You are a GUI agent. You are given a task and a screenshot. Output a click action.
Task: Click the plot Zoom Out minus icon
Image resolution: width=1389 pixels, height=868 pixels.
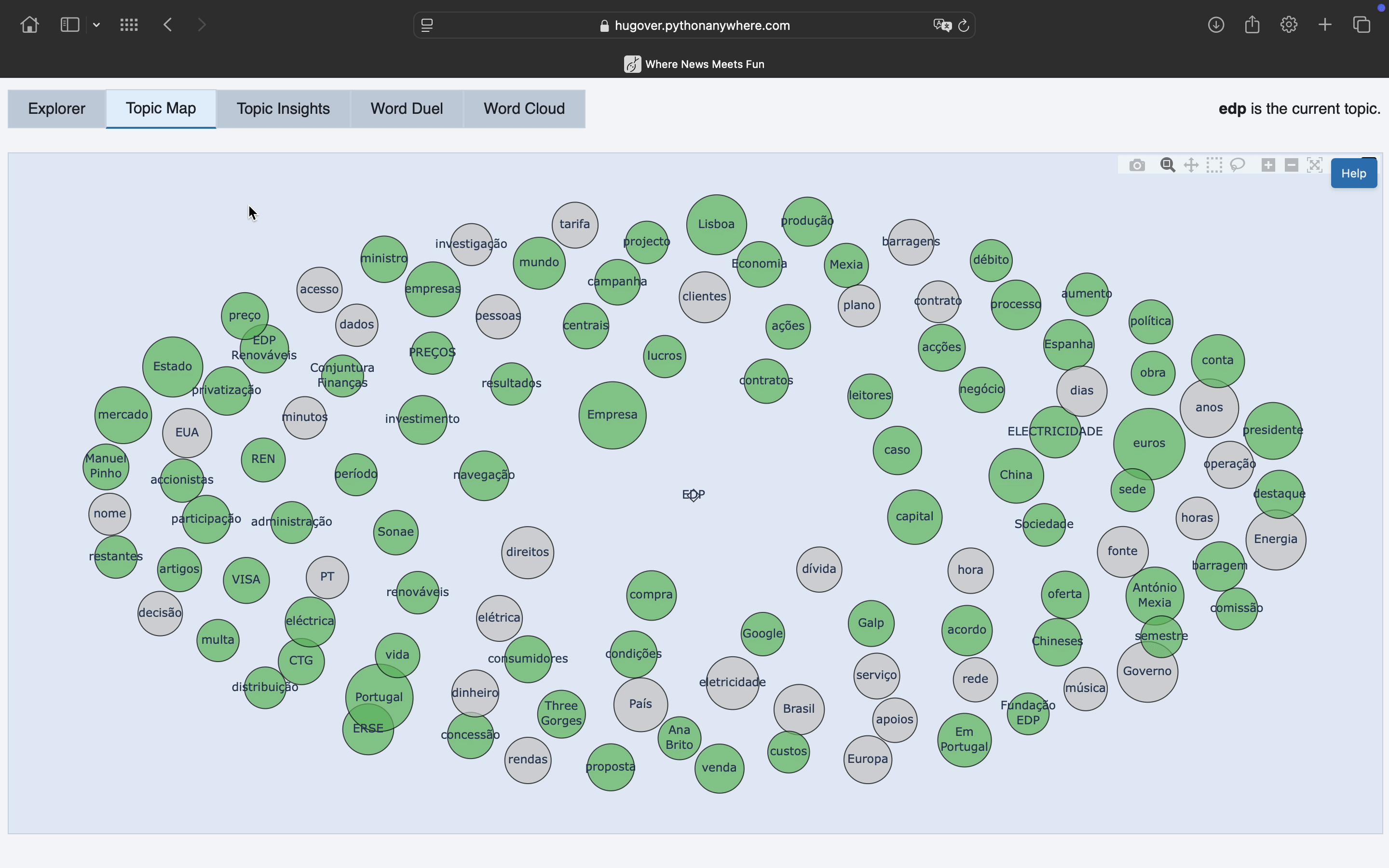pos(1292,165)
